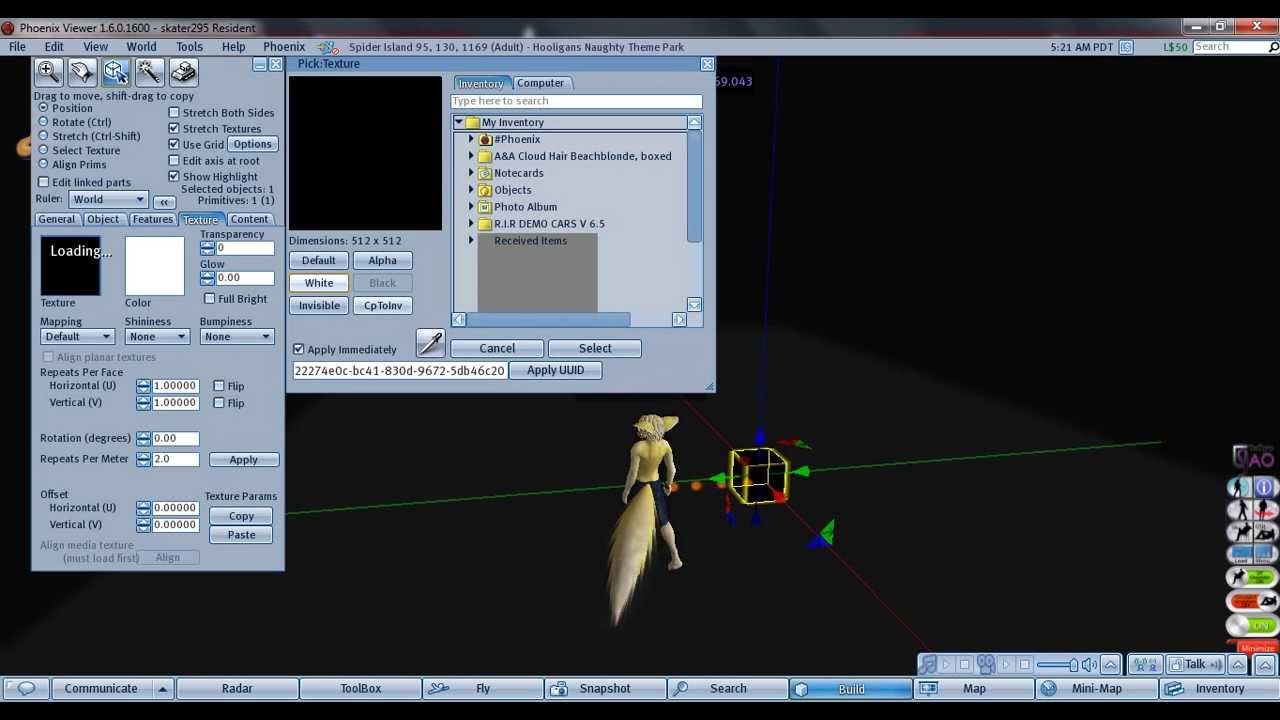Switch to the Computer tab in texture picker

[x=540, y=83]
